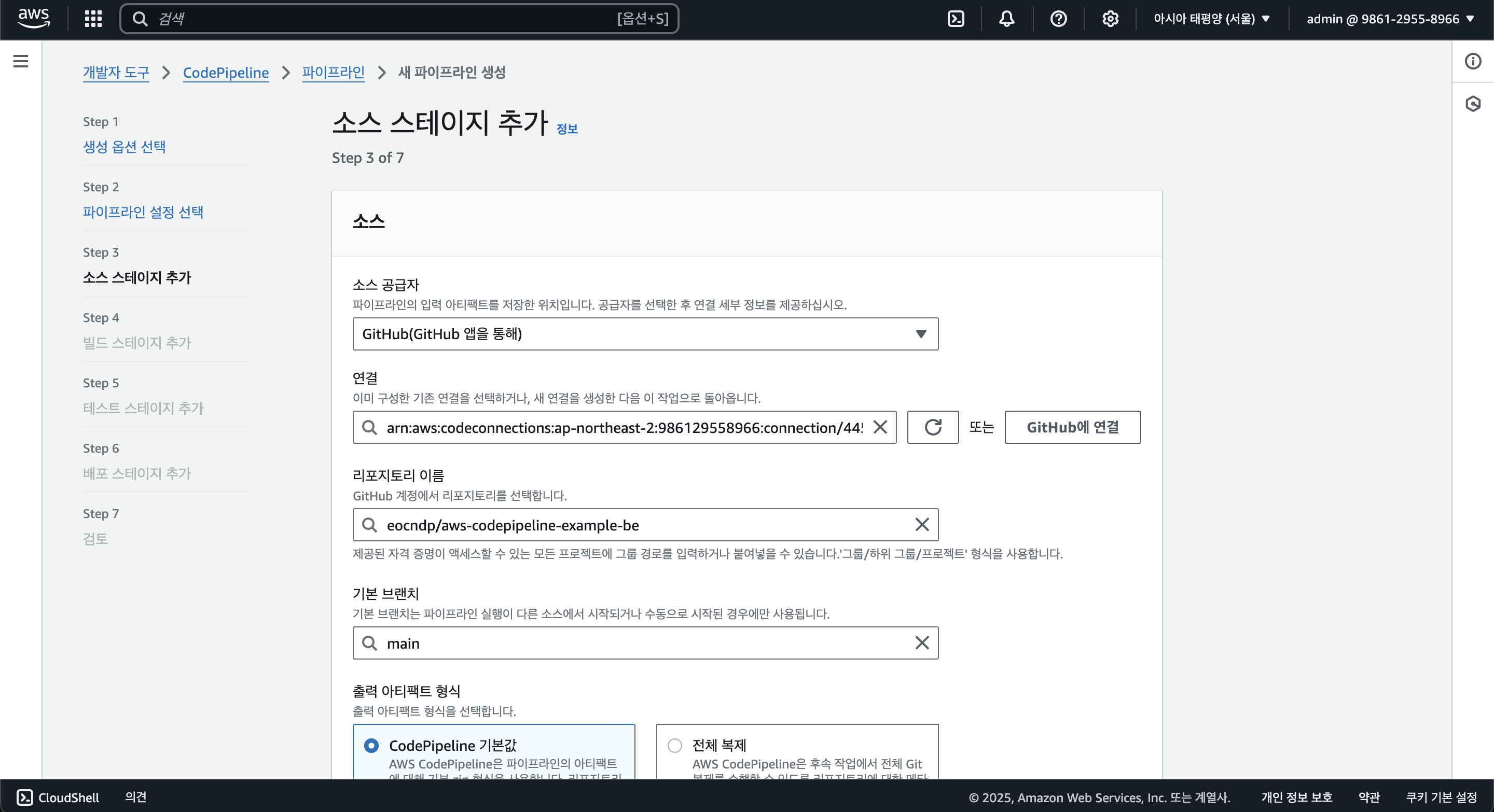This screenshot has height=812, width=1494.
Task: Select 전체 복제 output artifact format
Action: click(674, 745)
